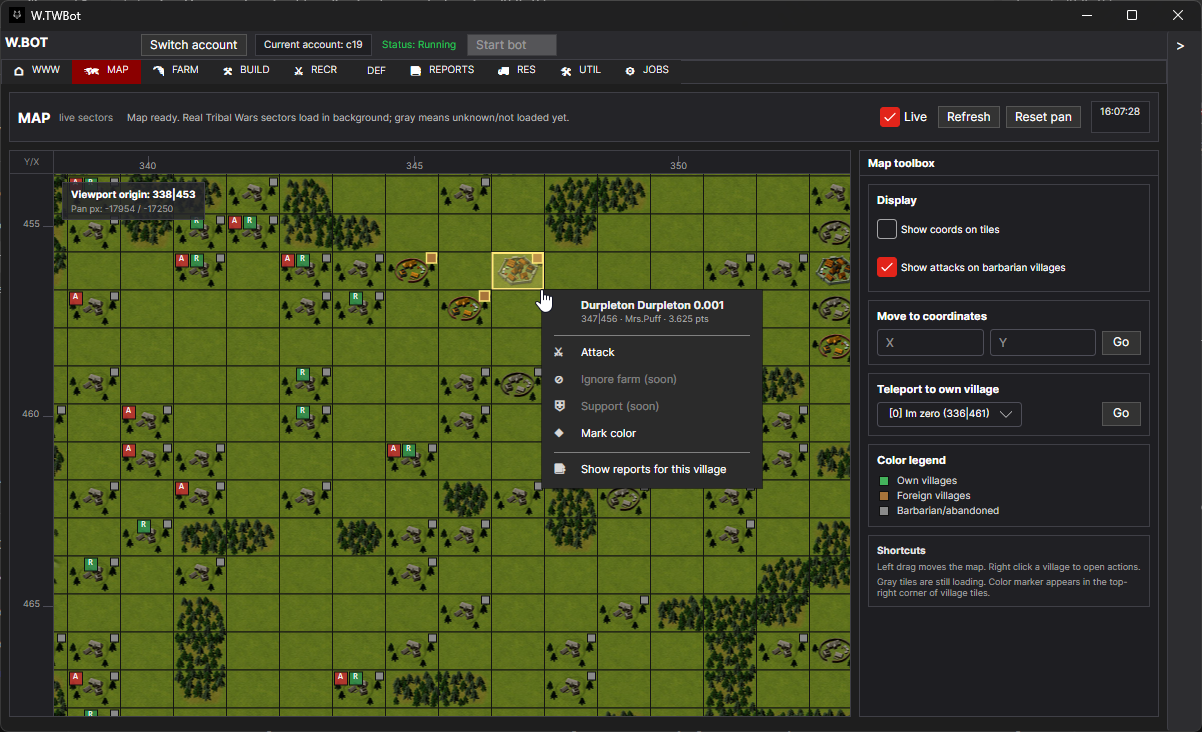This screenshot has width=1202, height=732.
Task: Click the gear icon on the JOBS tab
Action: pos(630,71)
